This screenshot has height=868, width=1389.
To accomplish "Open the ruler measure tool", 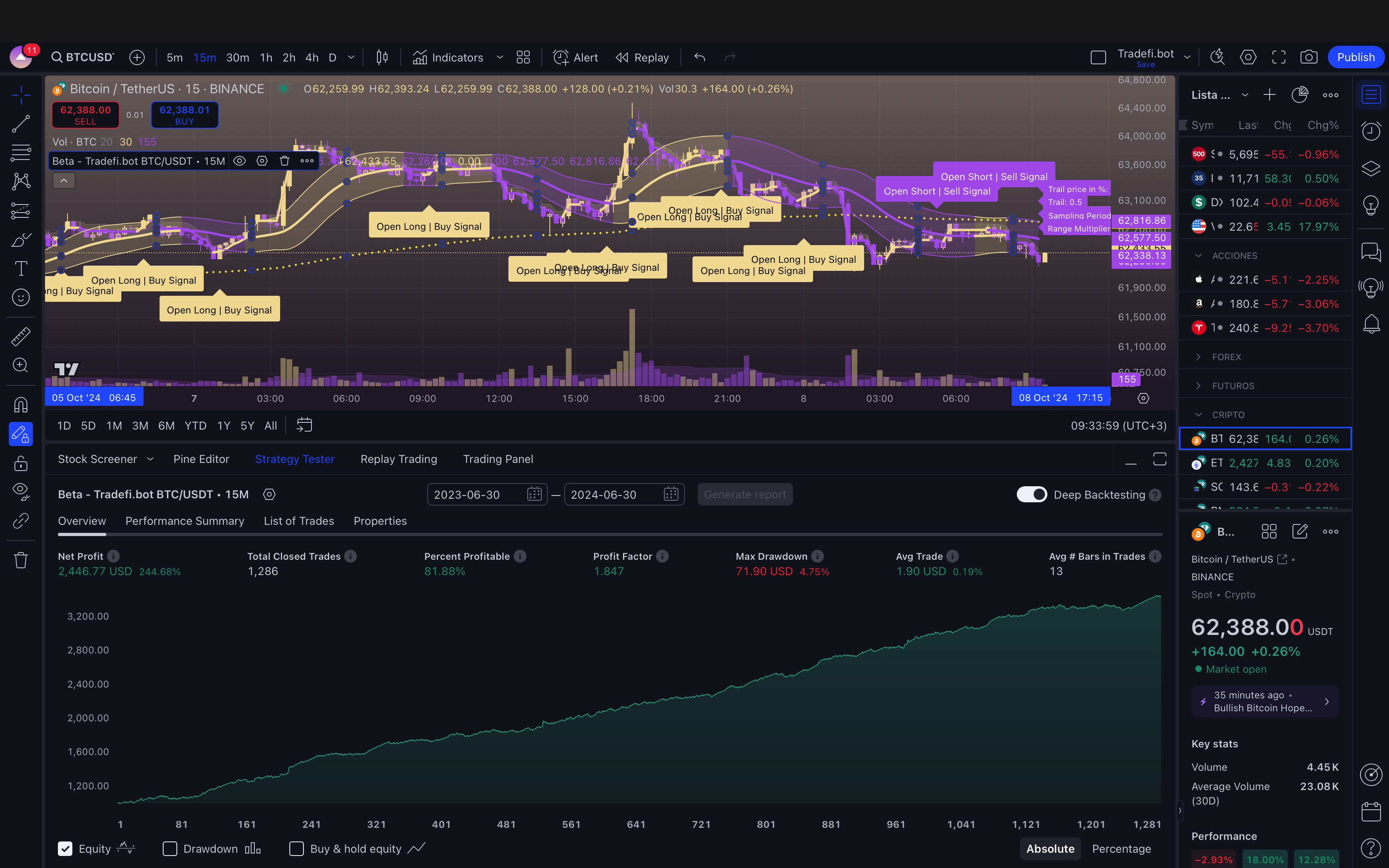I will point(20,336).
